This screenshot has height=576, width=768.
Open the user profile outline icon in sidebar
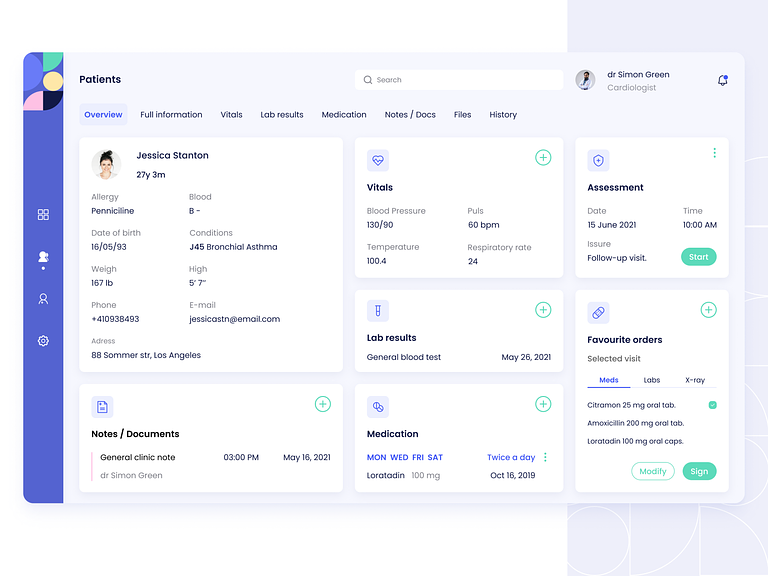43,299
